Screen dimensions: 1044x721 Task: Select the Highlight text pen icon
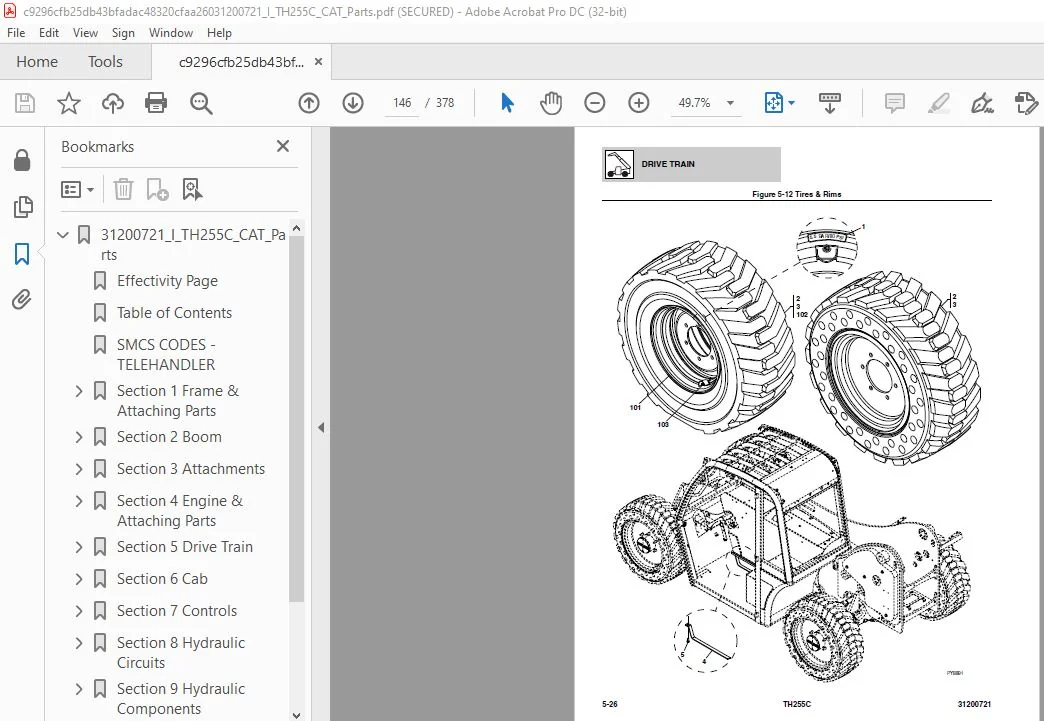coord(939,103)
